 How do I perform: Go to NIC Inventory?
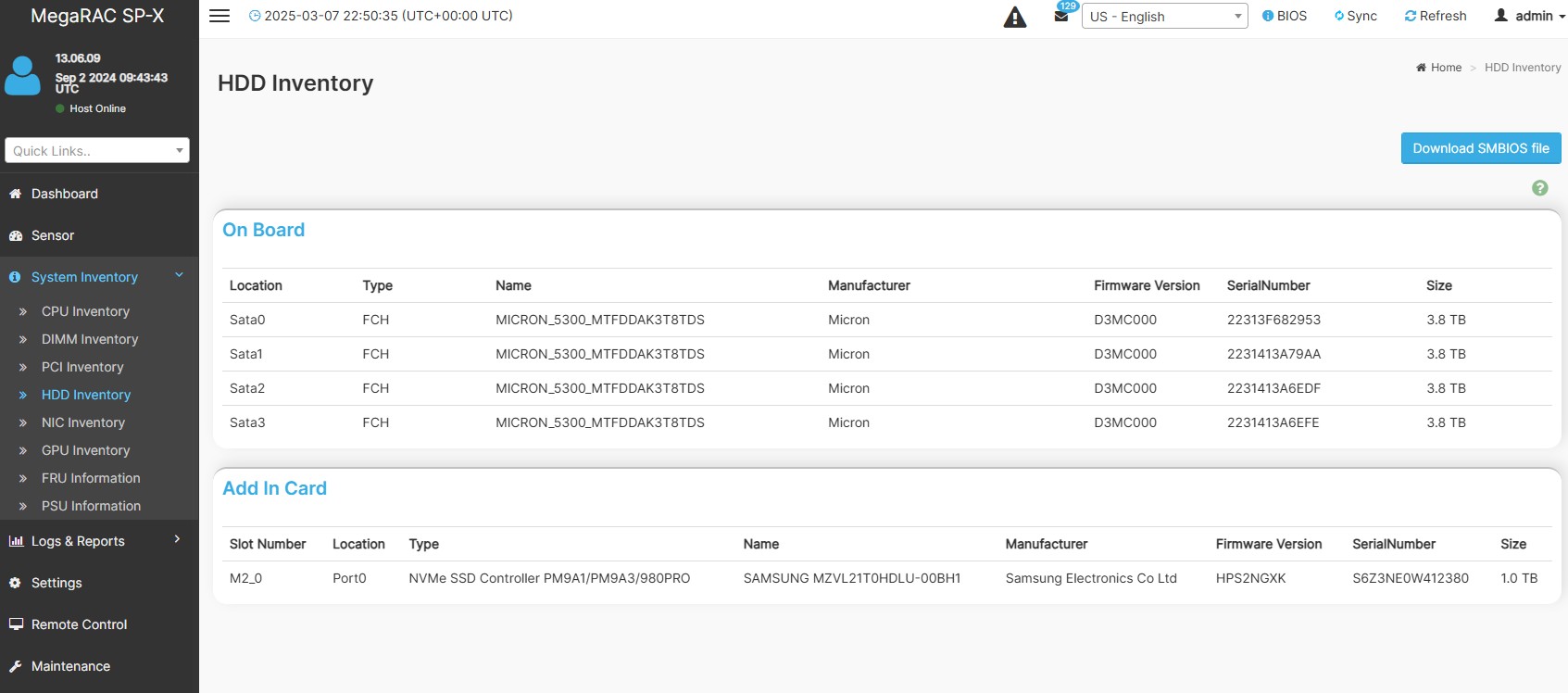[83, 422]
